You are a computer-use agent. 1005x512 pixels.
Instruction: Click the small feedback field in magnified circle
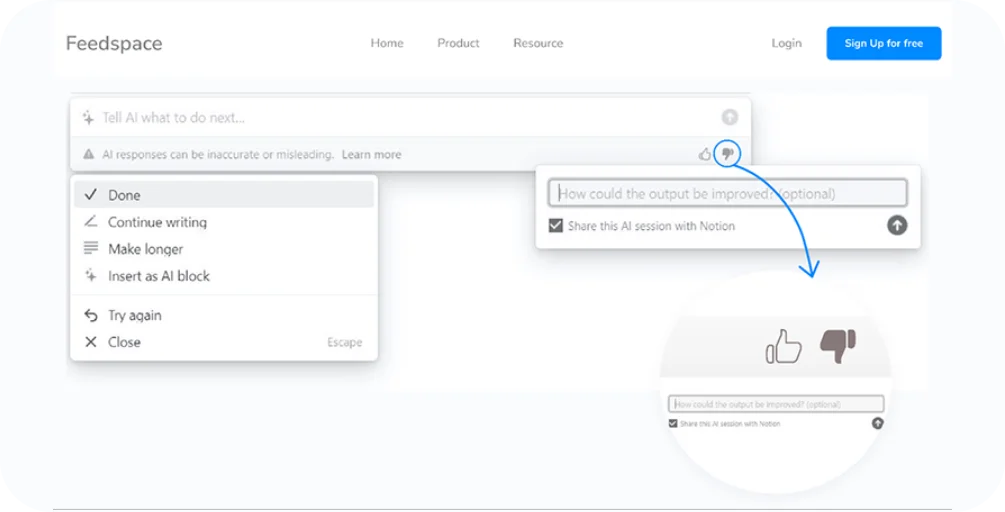pyautogui.click(x=776, y=404)
